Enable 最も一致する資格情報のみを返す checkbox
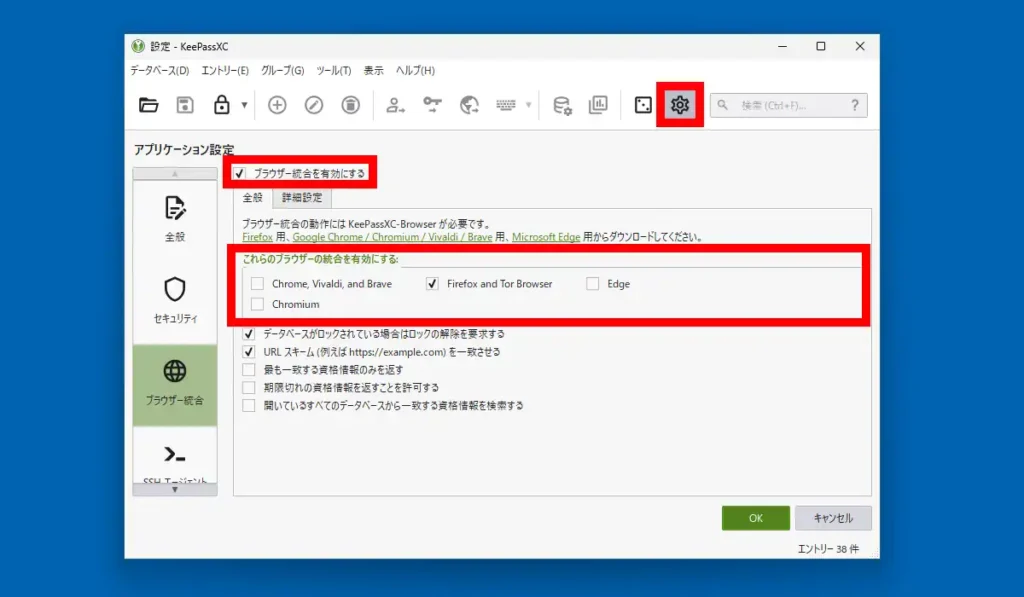This screenshot has width=1024, height=597. [x=249, y=370]
